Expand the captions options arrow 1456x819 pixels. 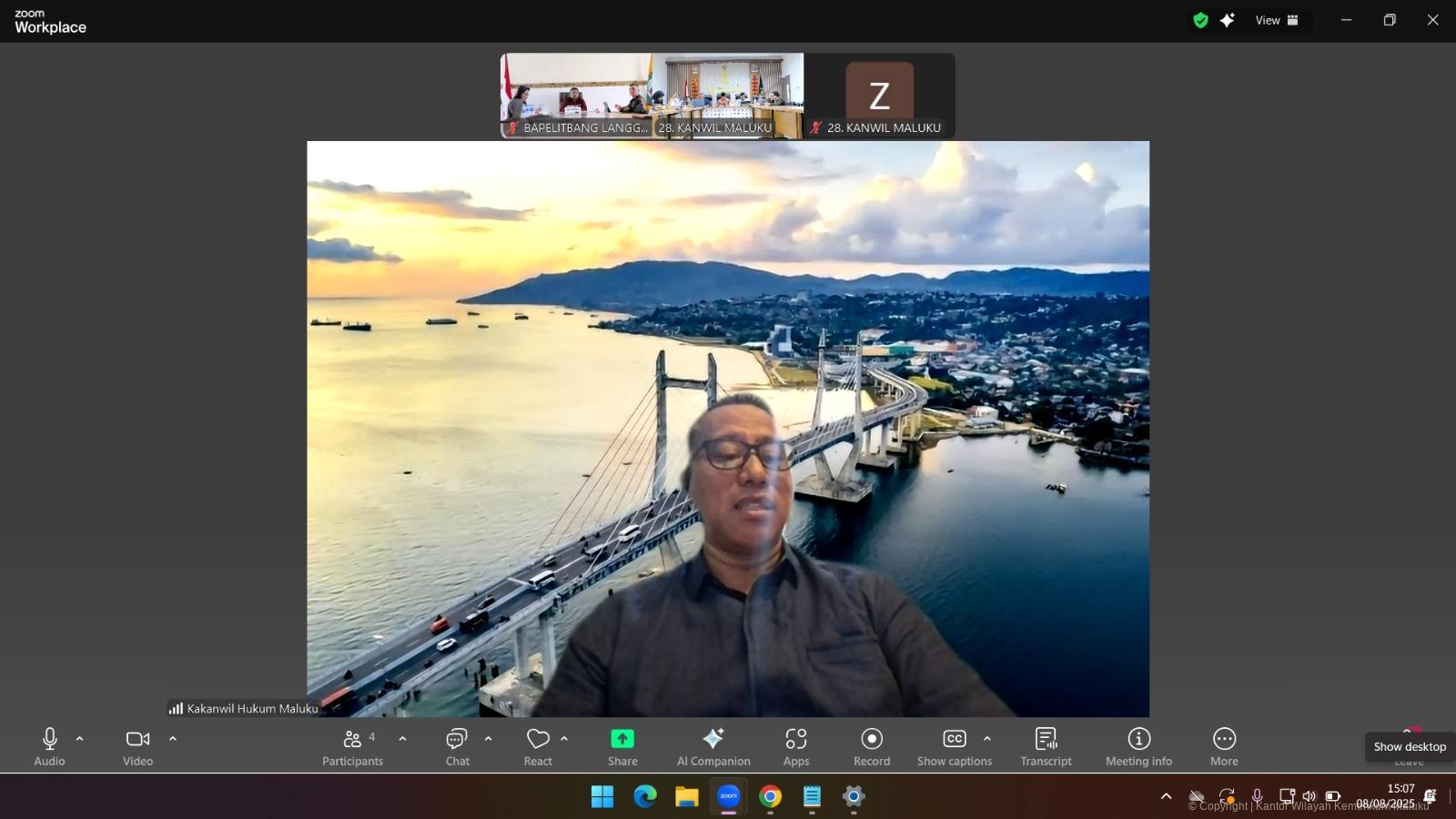987,739
